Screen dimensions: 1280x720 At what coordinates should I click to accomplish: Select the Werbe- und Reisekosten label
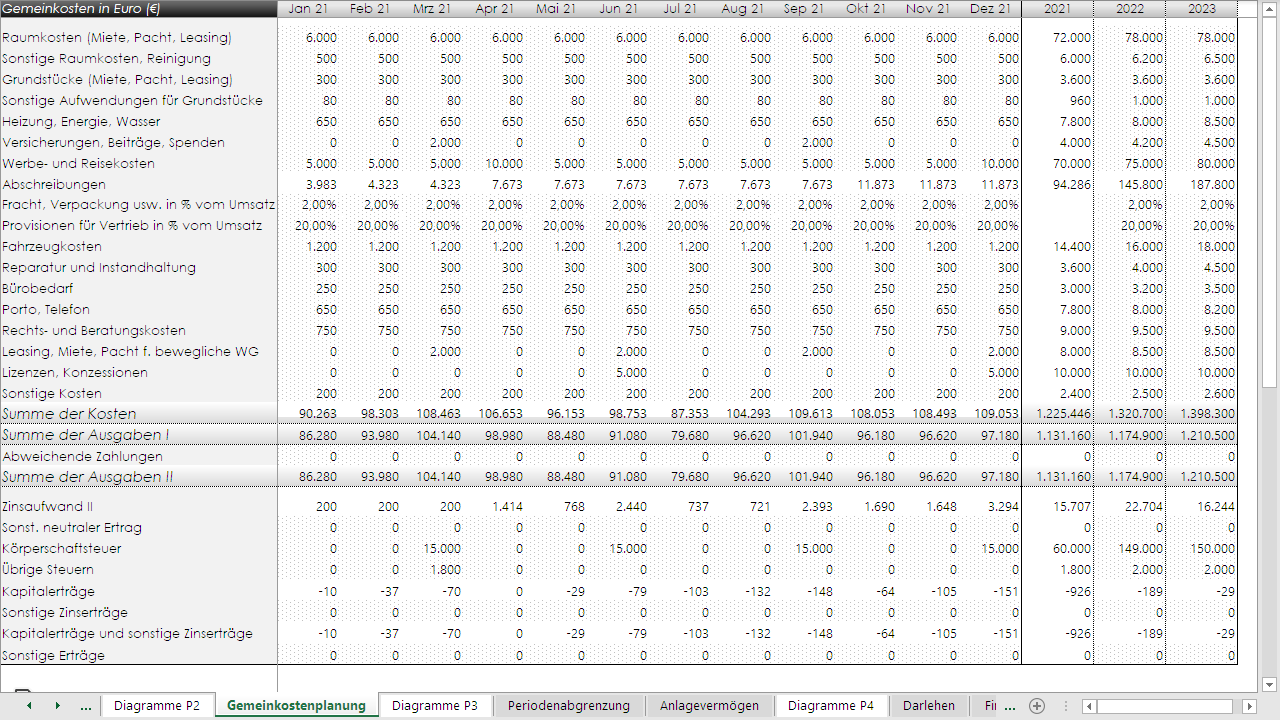[78, 163]
